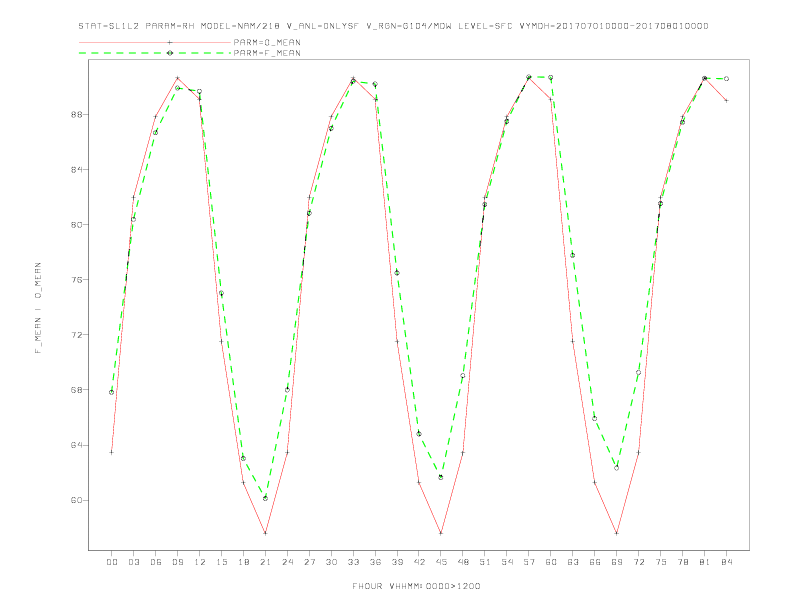This screenshot has height=612, width=792.
Task: Click the x-axis tick label 57
Action: 529,562
